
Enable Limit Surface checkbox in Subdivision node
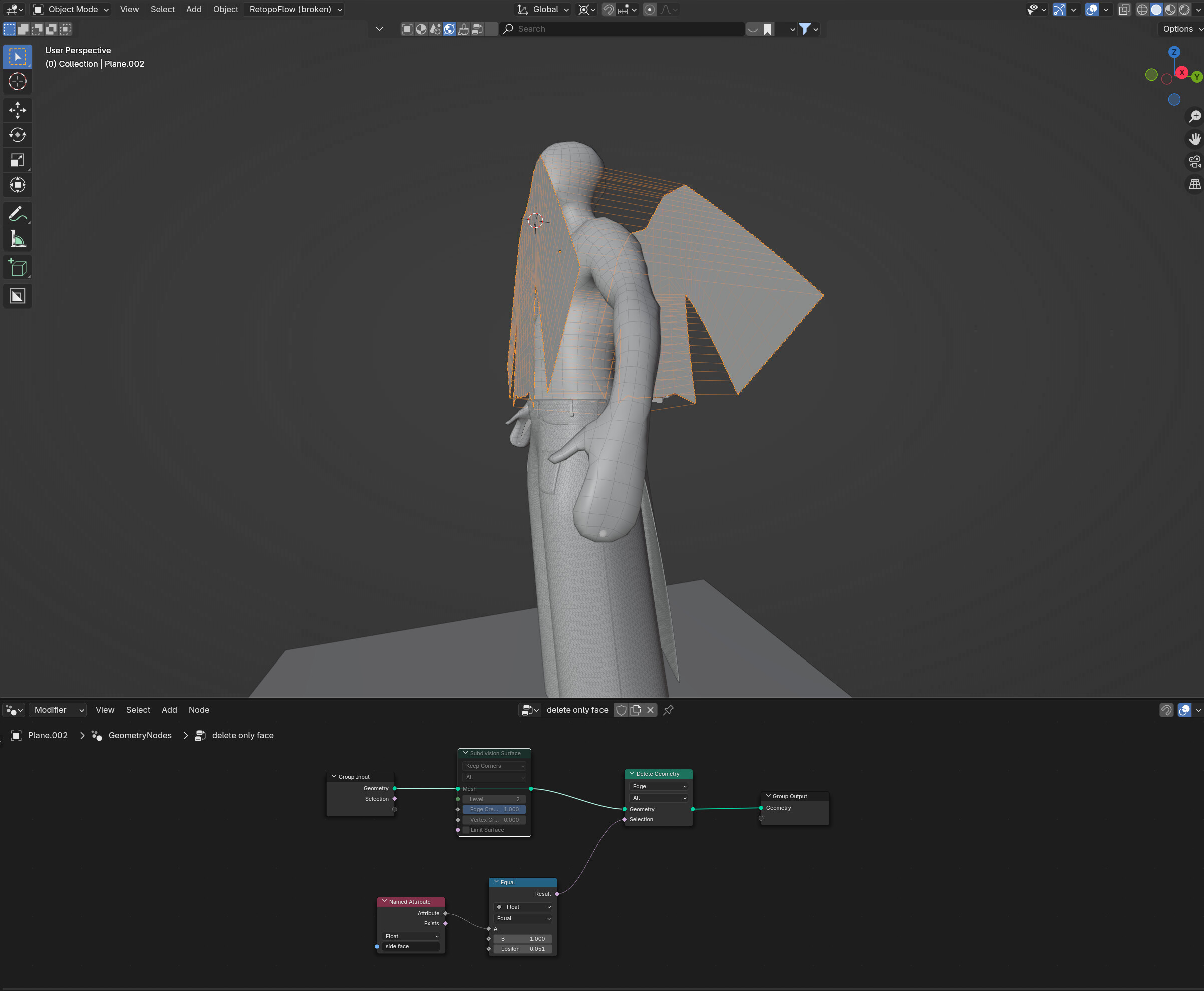pyautogui.click(x=466, y=830)
